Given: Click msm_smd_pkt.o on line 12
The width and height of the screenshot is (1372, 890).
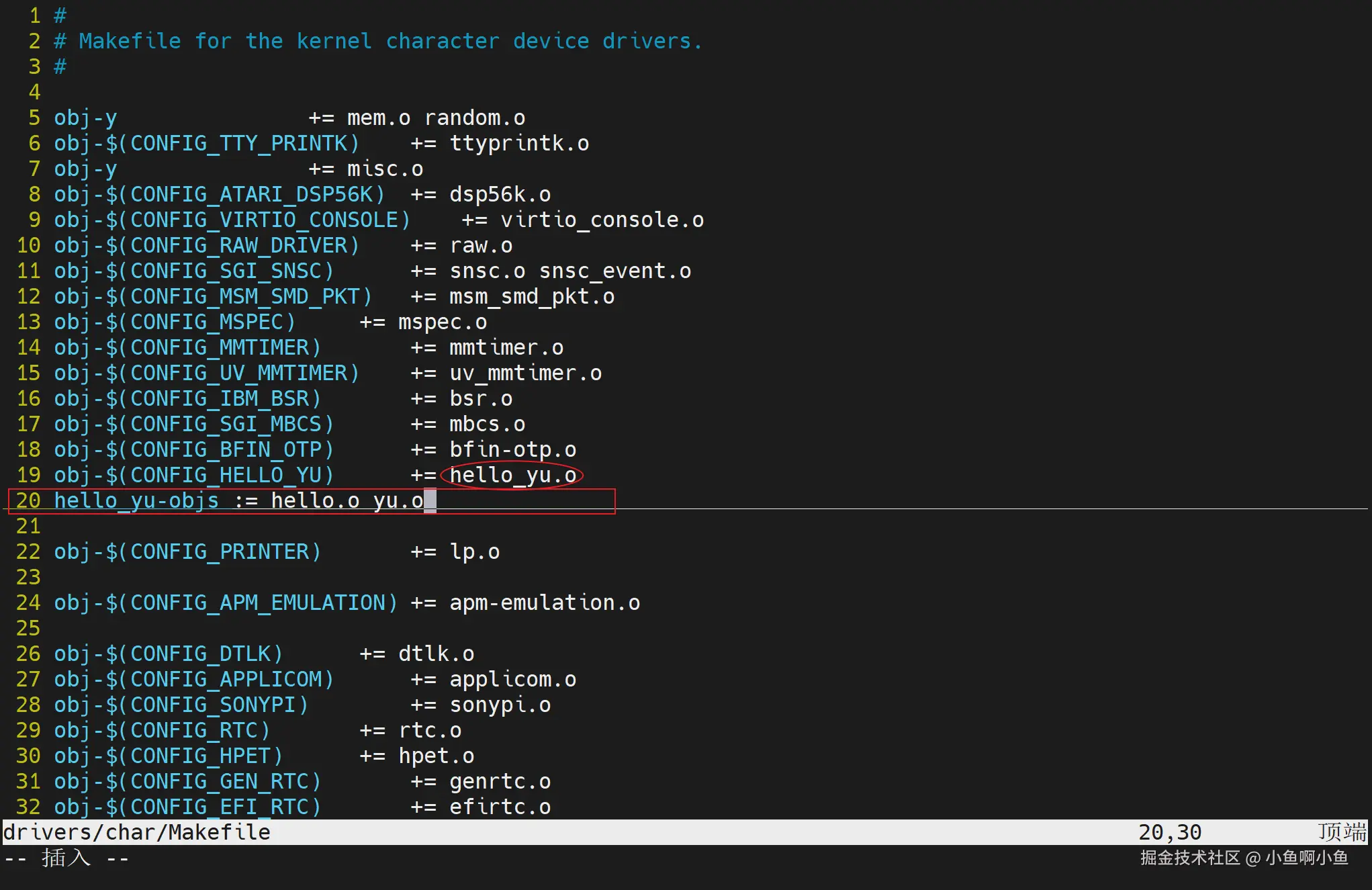Looking at the screenshot, I should 531,296.
